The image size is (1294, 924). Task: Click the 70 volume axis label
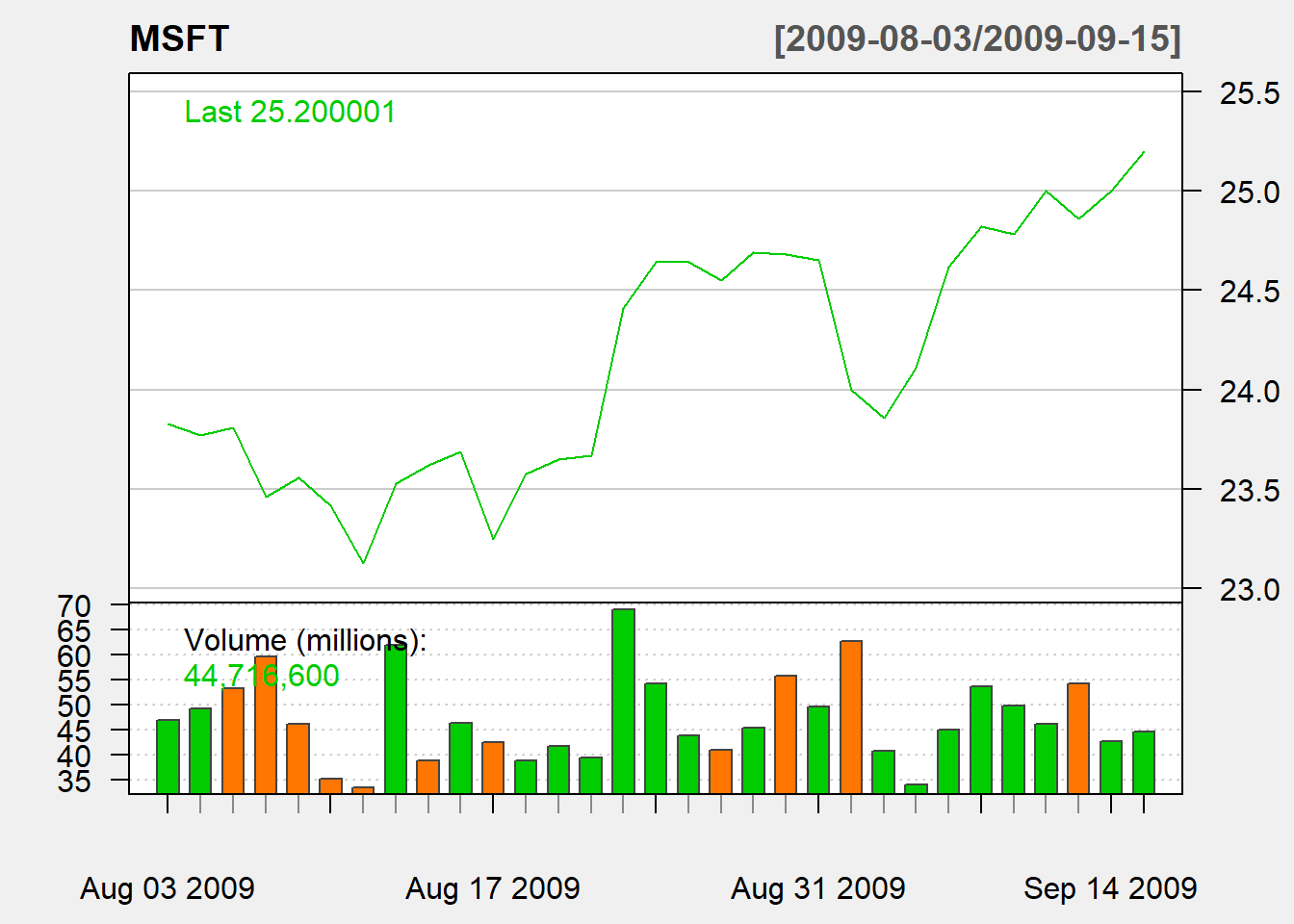(74, 606)
